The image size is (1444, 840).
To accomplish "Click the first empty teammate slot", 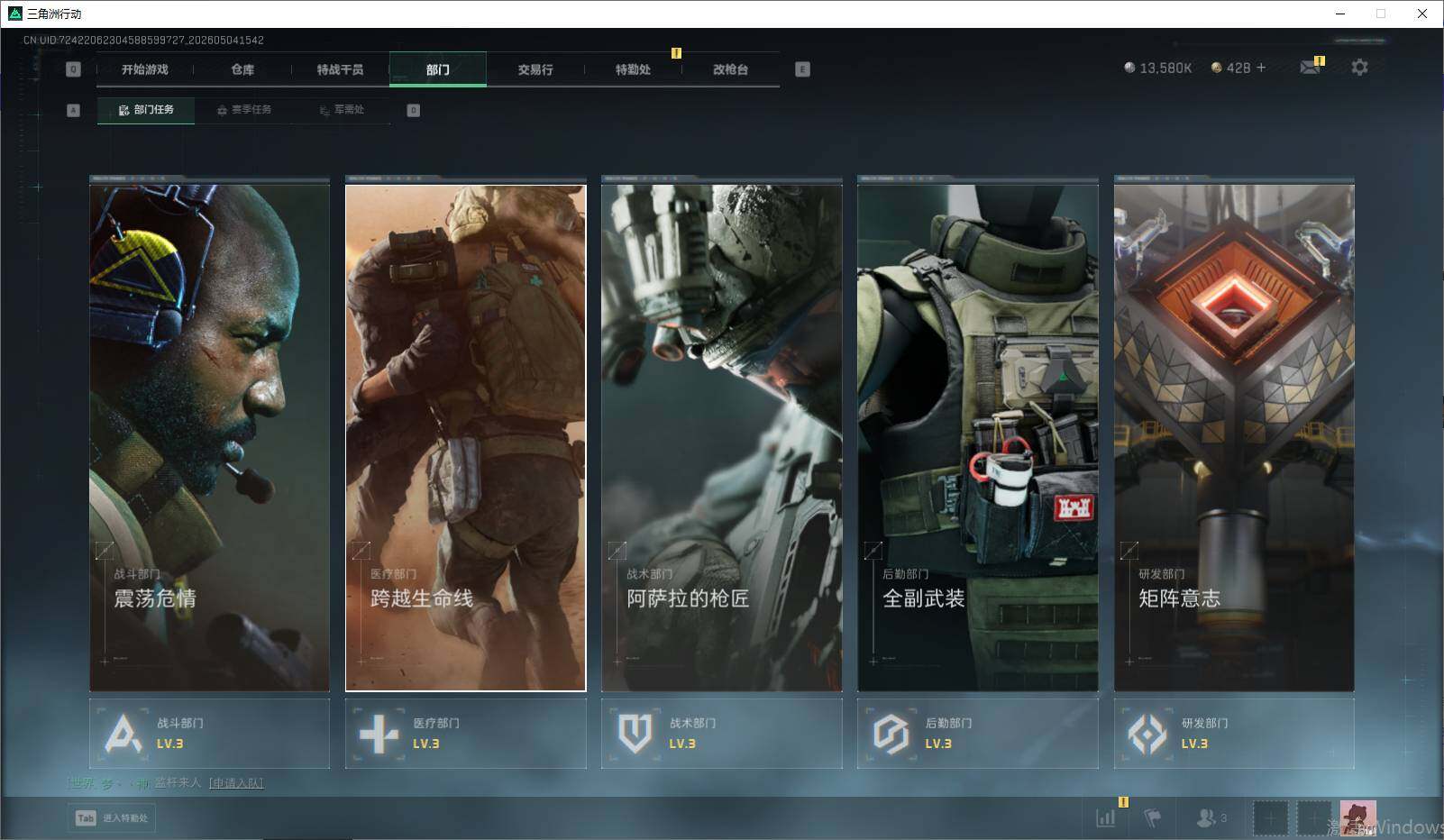I will (1270, 818).
